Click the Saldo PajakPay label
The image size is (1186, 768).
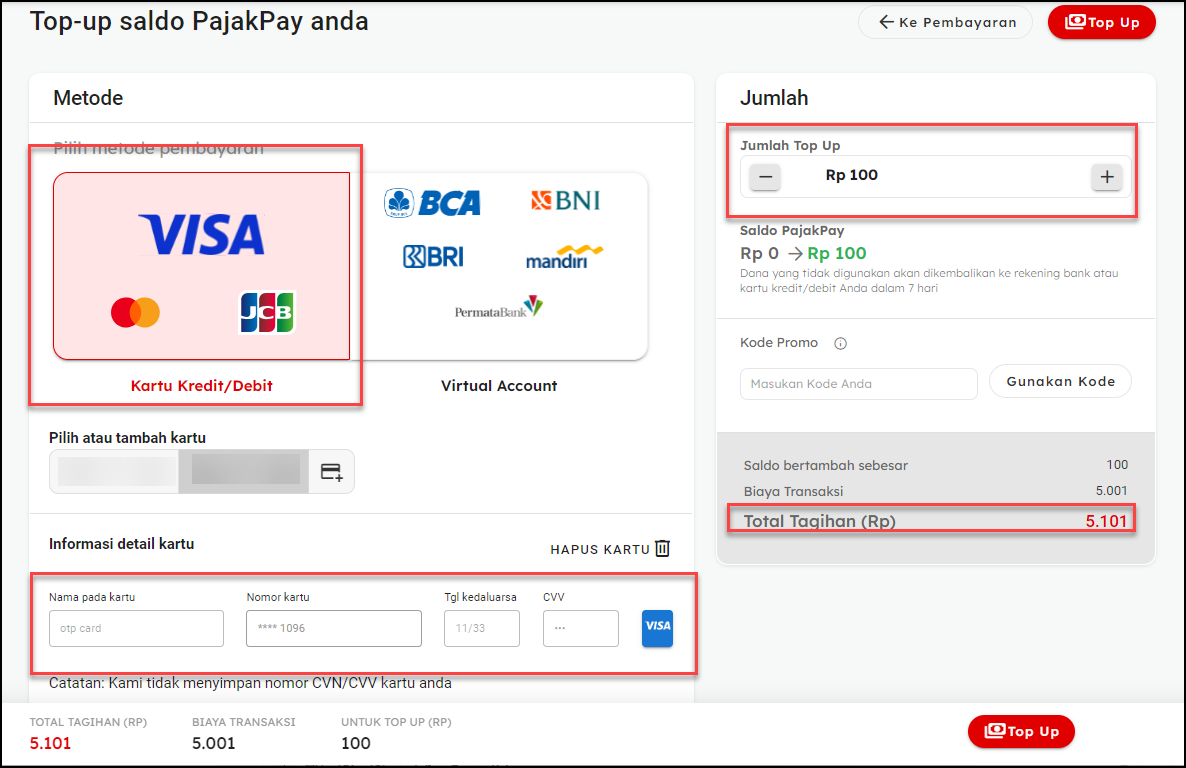[x=792, y=231]
